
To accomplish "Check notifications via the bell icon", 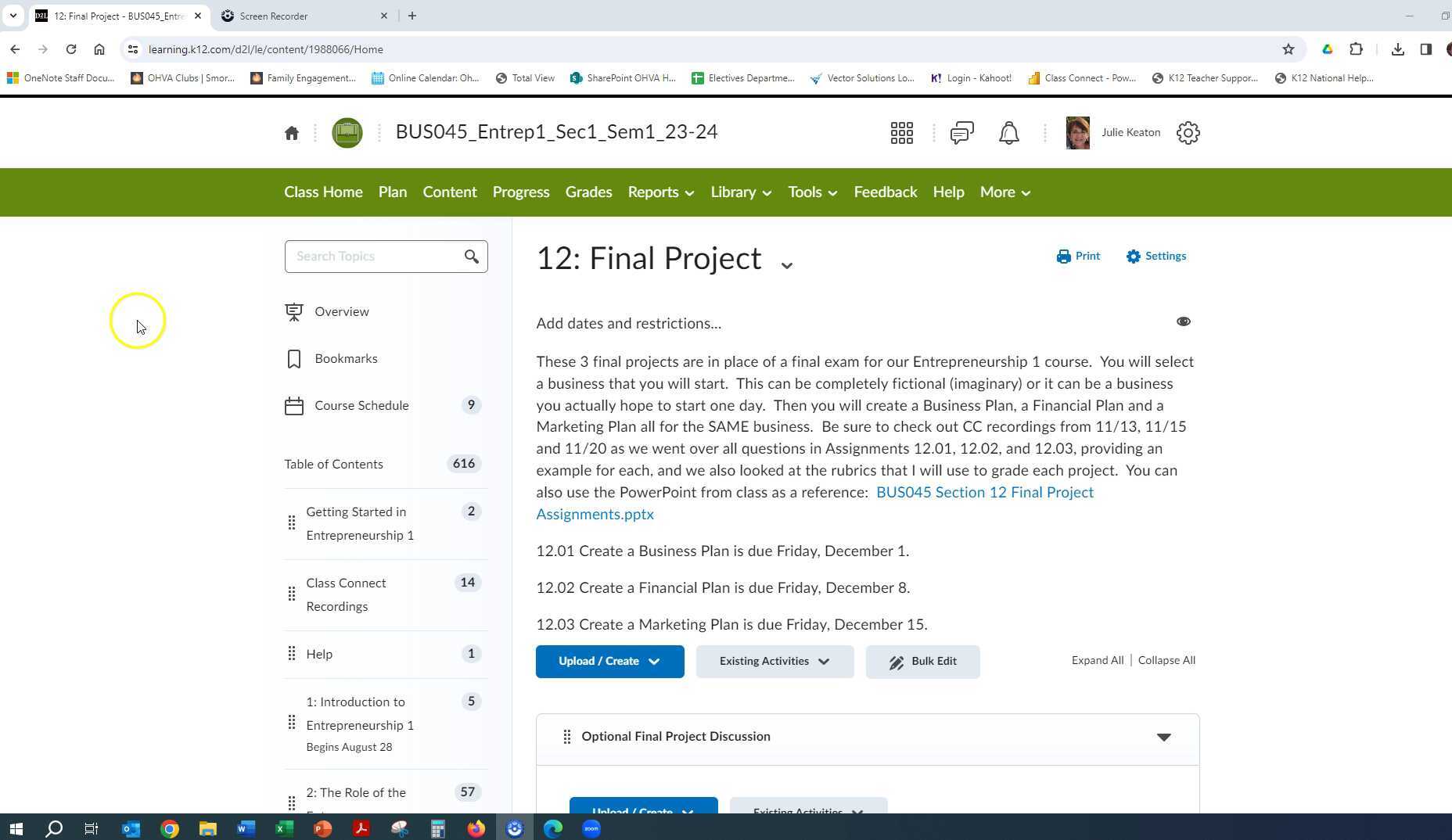I will (1008, 132).
